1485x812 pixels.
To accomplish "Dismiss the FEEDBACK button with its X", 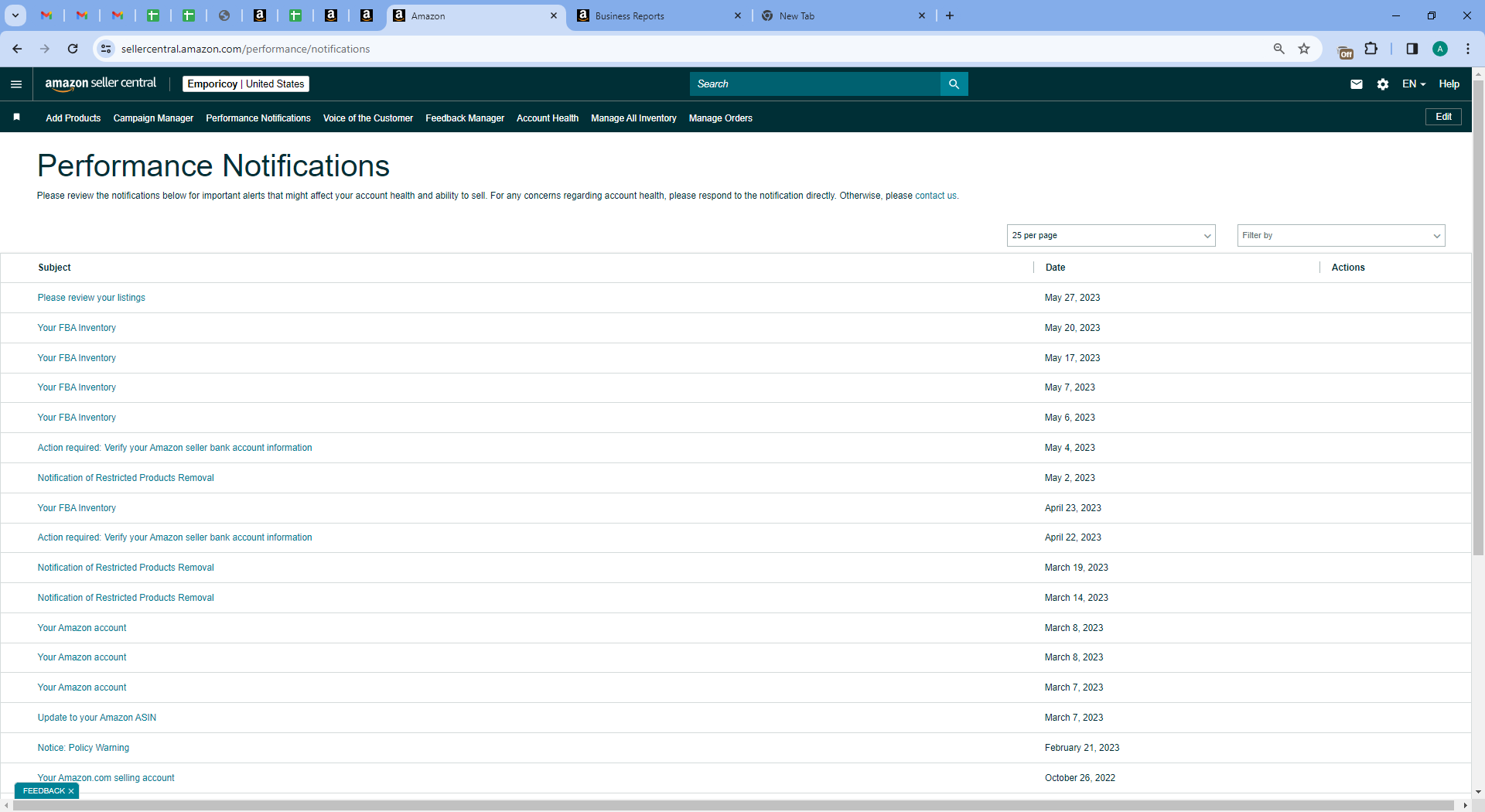I will 71,791.
